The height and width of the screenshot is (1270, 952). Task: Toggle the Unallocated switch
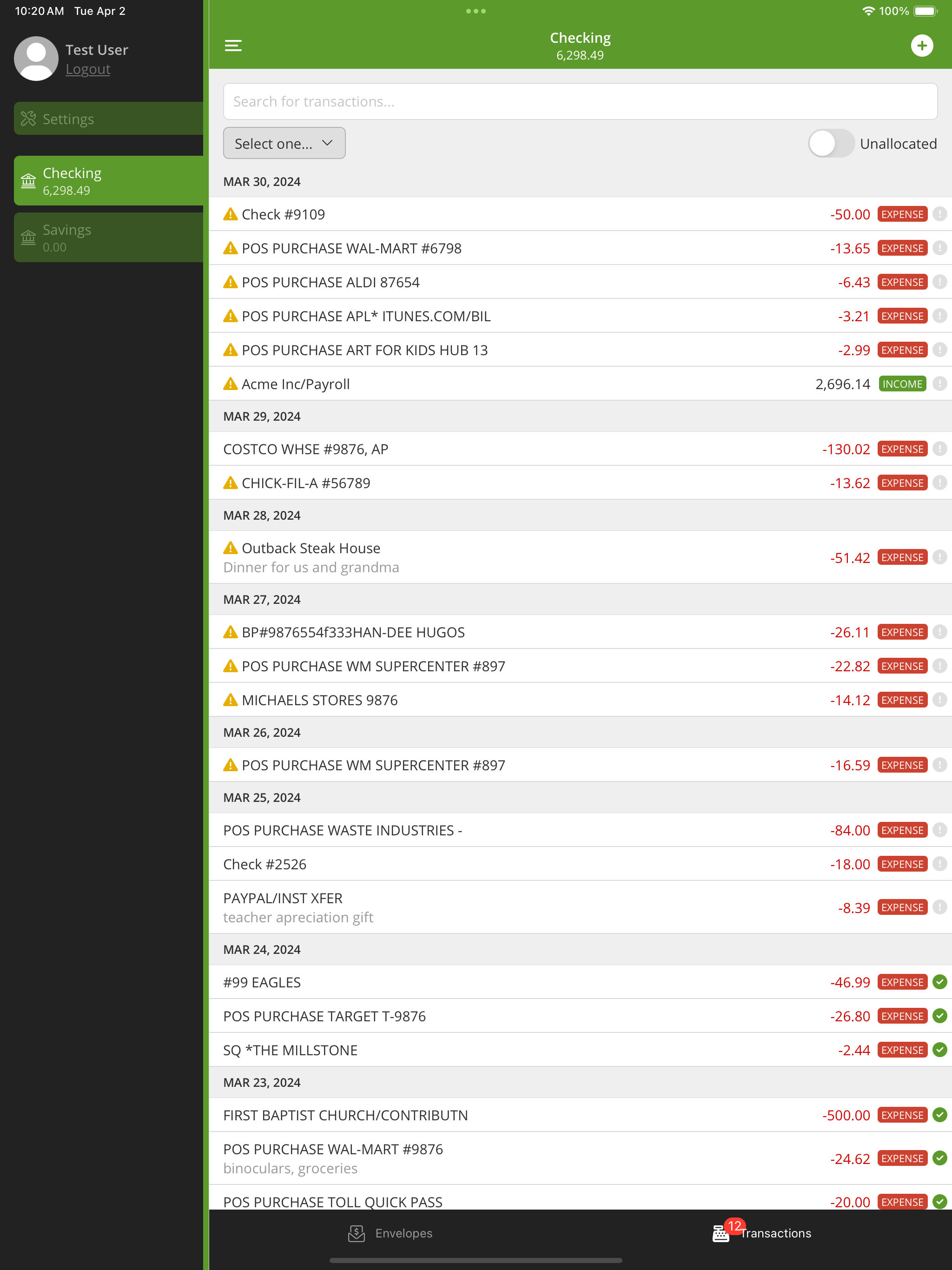[831, 144]
